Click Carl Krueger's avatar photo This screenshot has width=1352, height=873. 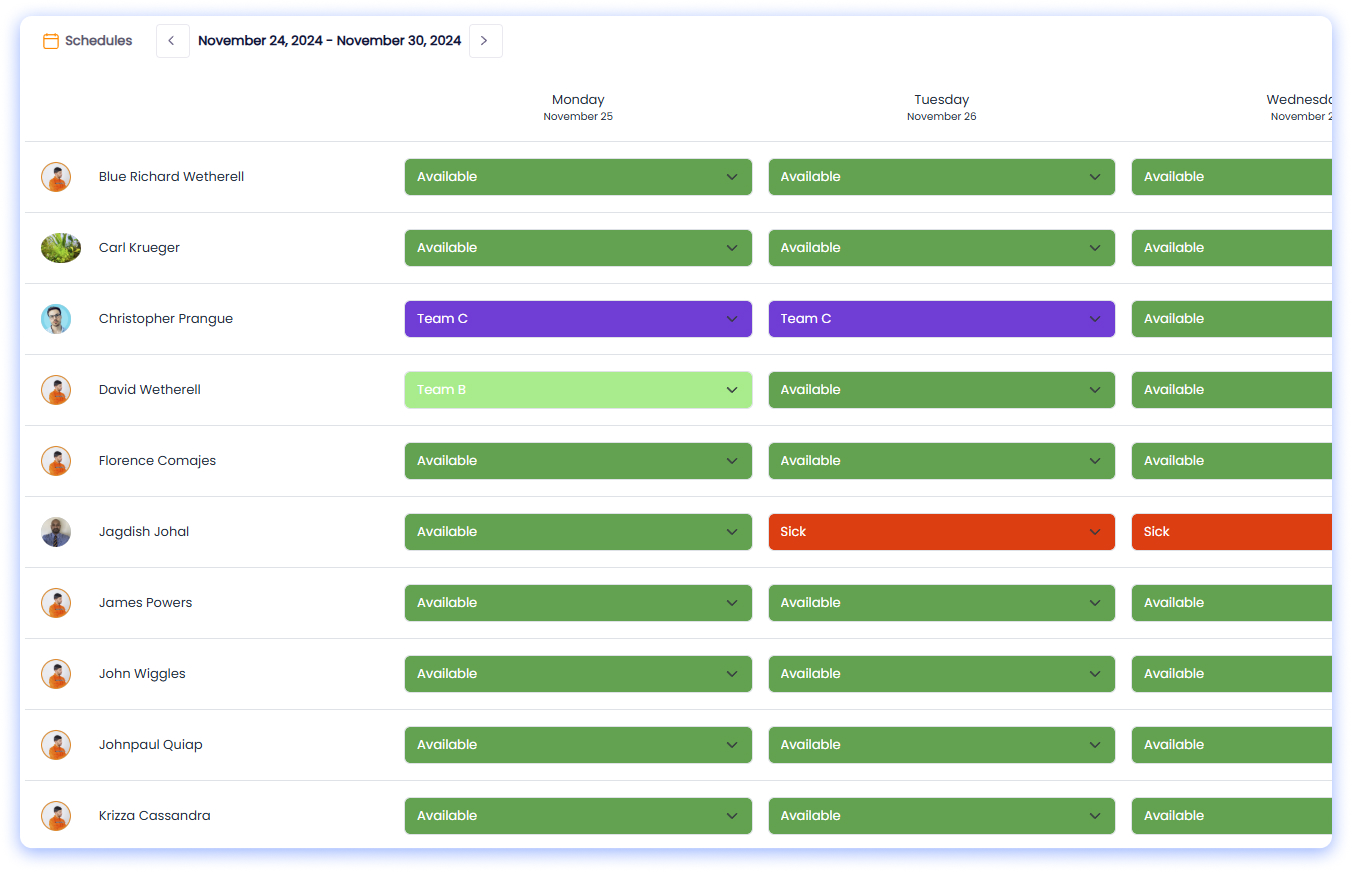pos(60,248)
